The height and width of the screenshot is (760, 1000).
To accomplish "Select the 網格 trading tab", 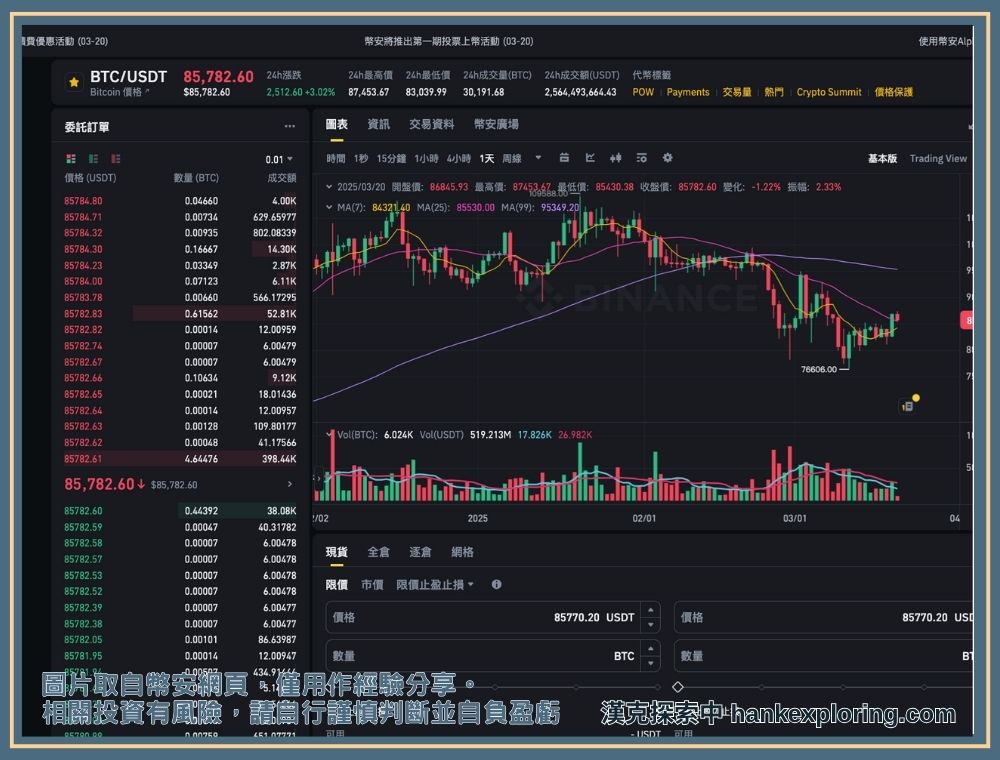I will click(x=462, y=552).
